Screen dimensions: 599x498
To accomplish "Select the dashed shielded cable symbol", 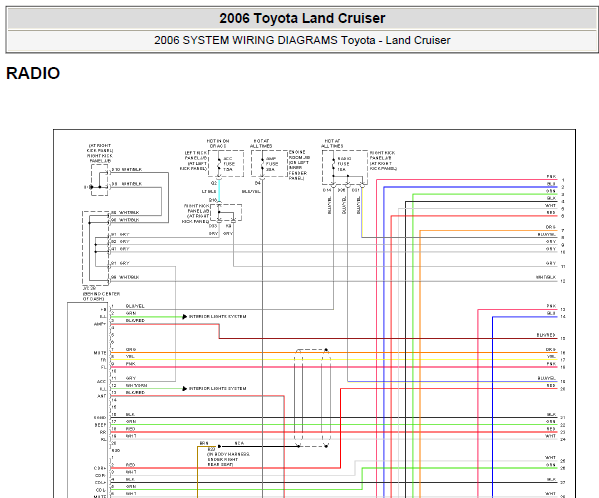I will pyautogui.click(x=312, y=398).
